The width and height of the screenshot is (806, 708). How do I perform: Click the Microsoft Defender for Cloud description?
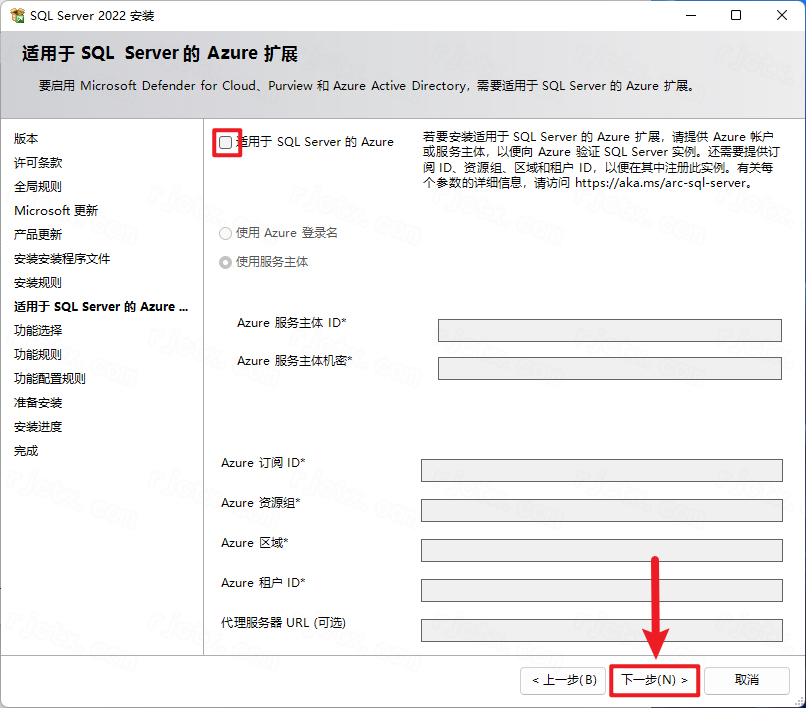(368, 86)
